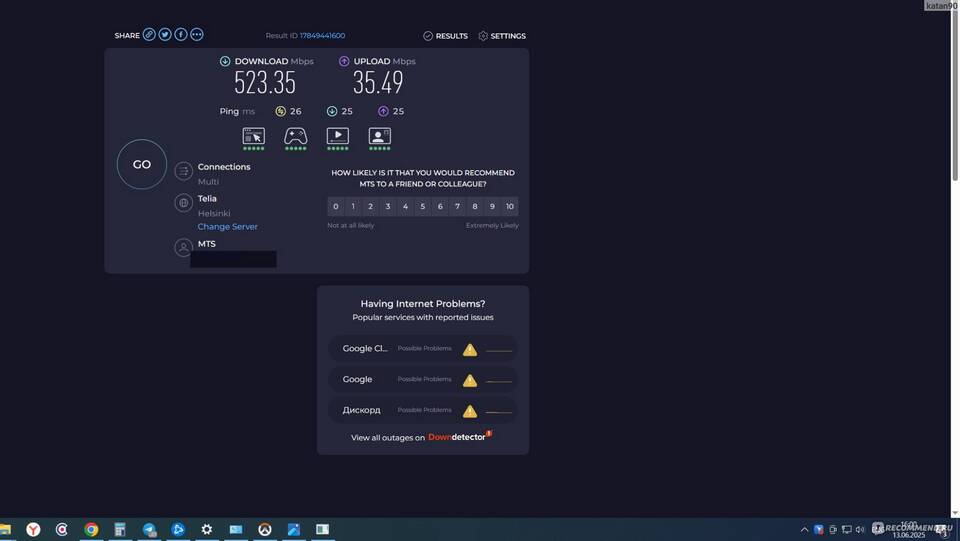Open Result ID 17849441600 link
Screen dimensions: 960x541
[322, 35]
